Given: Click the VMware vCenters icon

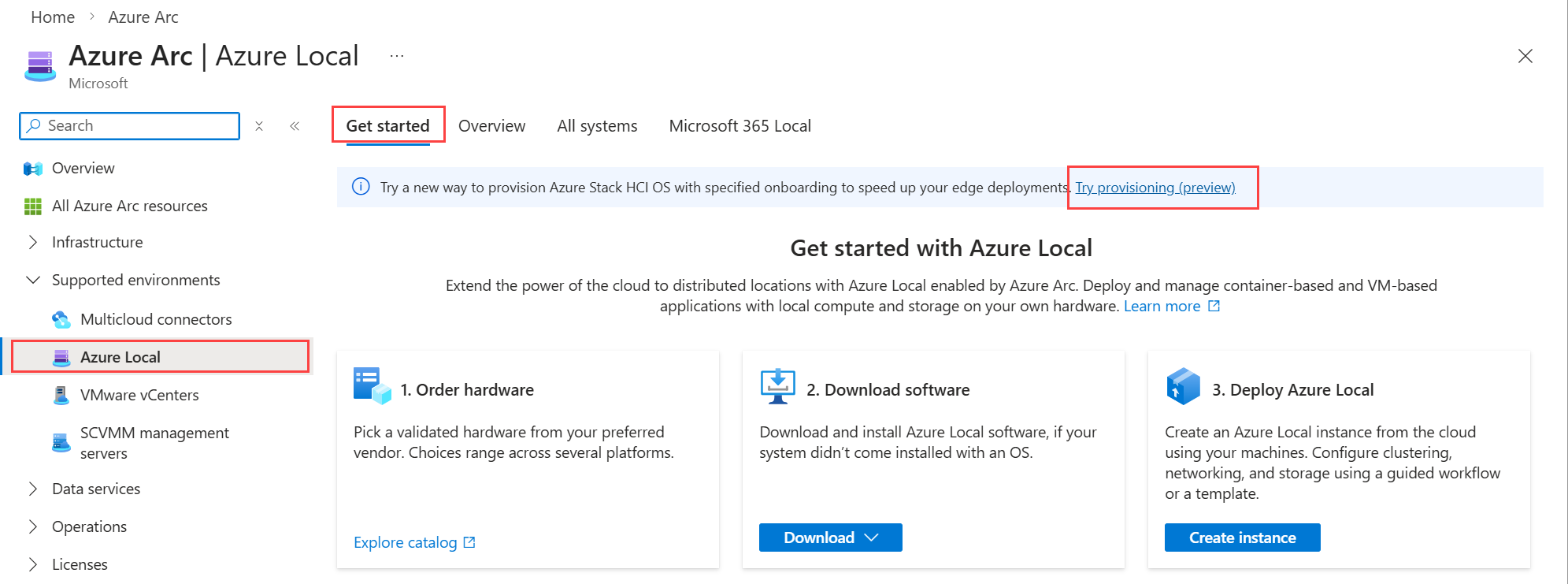Looking at the screenshot, I should pyautogui.click(x=61, y=395).
